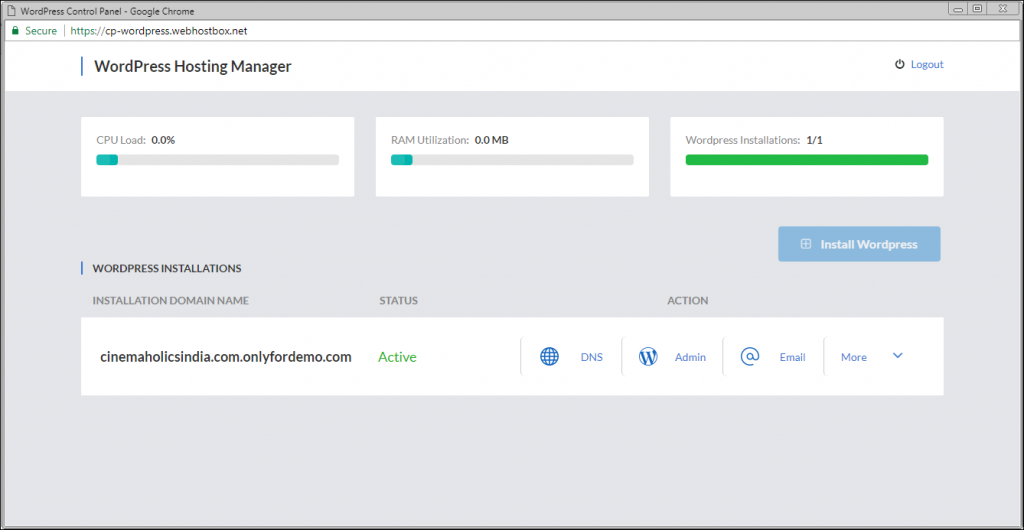The width and height of the screenshot is (1024, 530).
Task: Click the WordPress Hosting Manager heading
Action: pyautogui.click(x=193, y=66)
